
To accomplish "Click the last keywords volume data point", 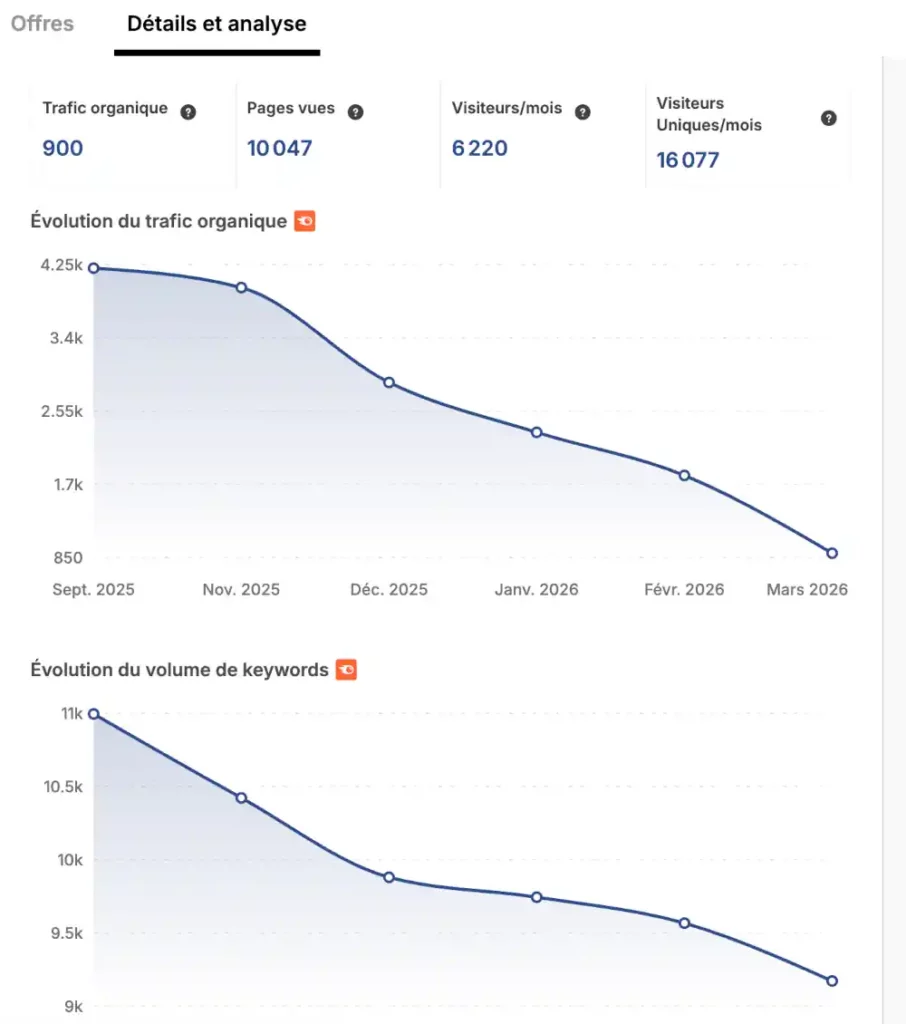I will pos(832,981).
